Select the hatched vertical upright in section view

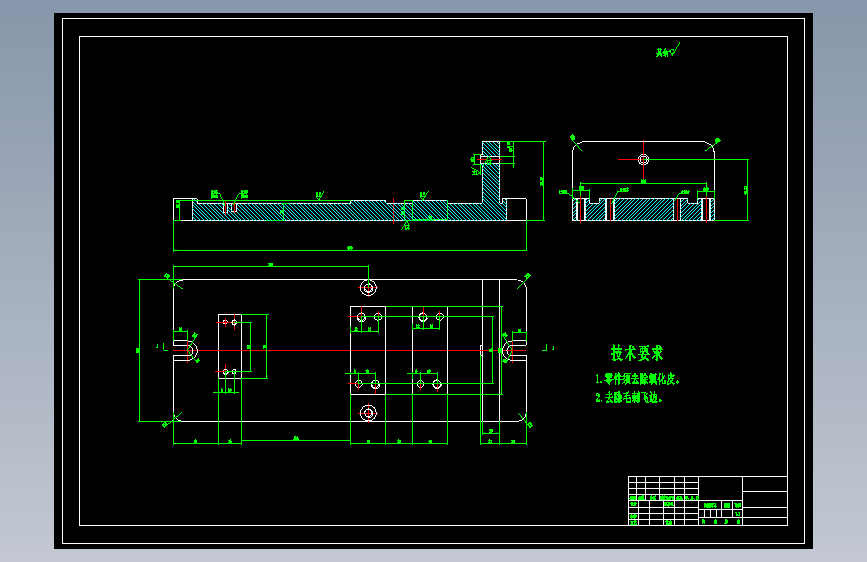(491, 173)
